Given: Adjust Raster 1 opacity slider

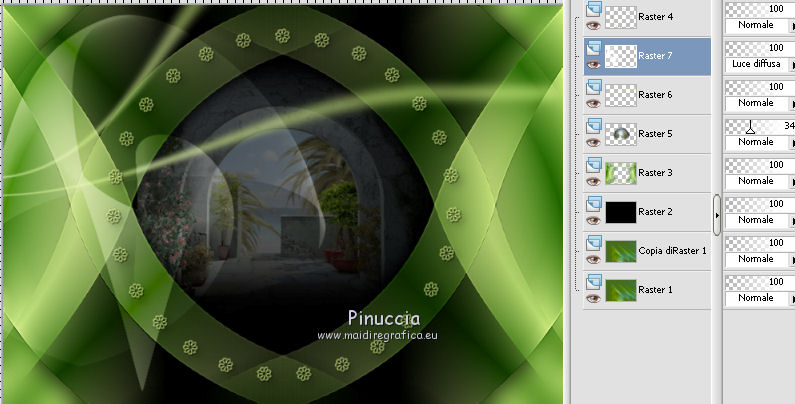Looking at the screenshot, I should pyautogui.click(x=760, y=282).
